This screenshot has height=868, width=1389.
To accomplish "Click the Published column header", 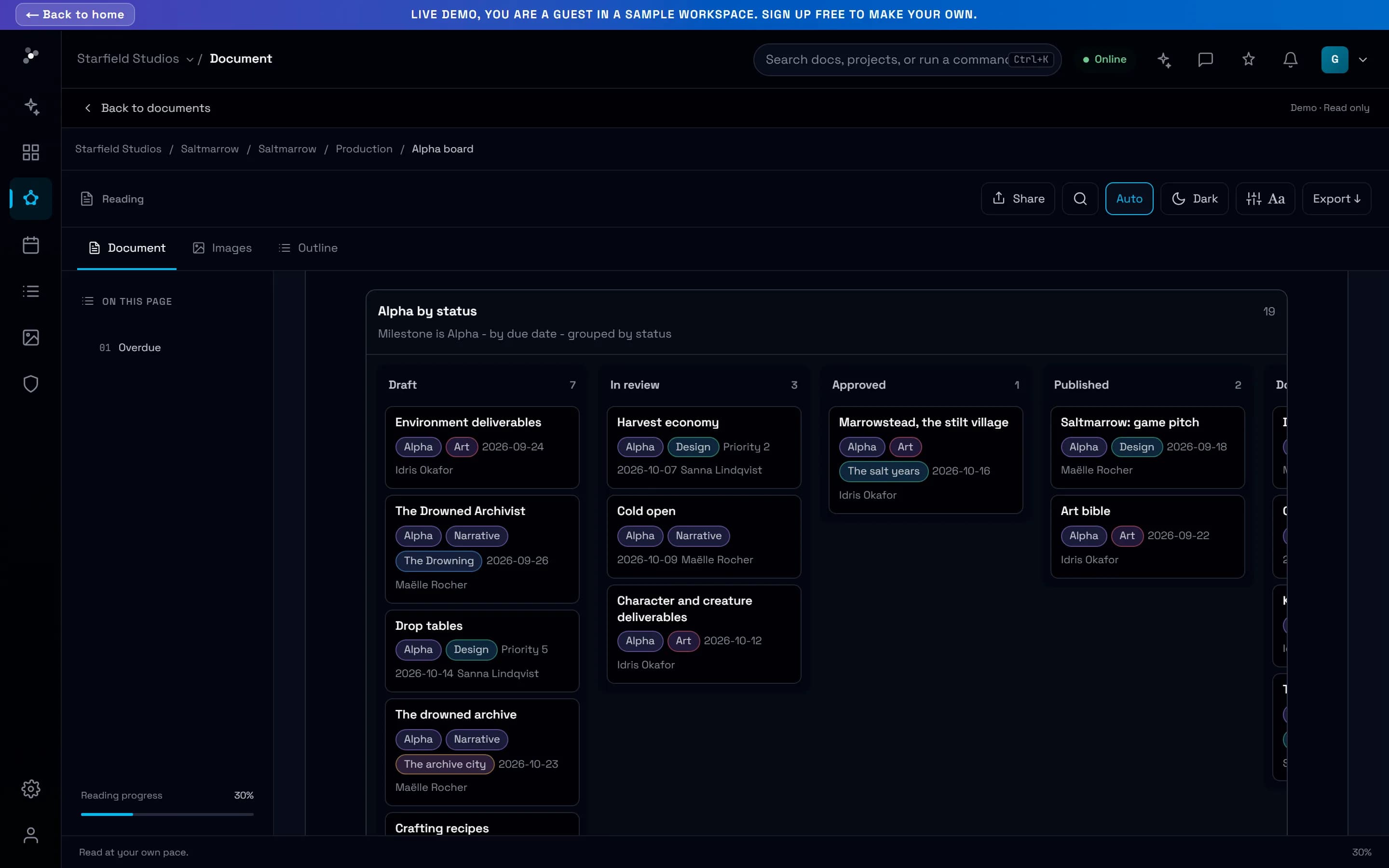I will (x=1147, y=385).
